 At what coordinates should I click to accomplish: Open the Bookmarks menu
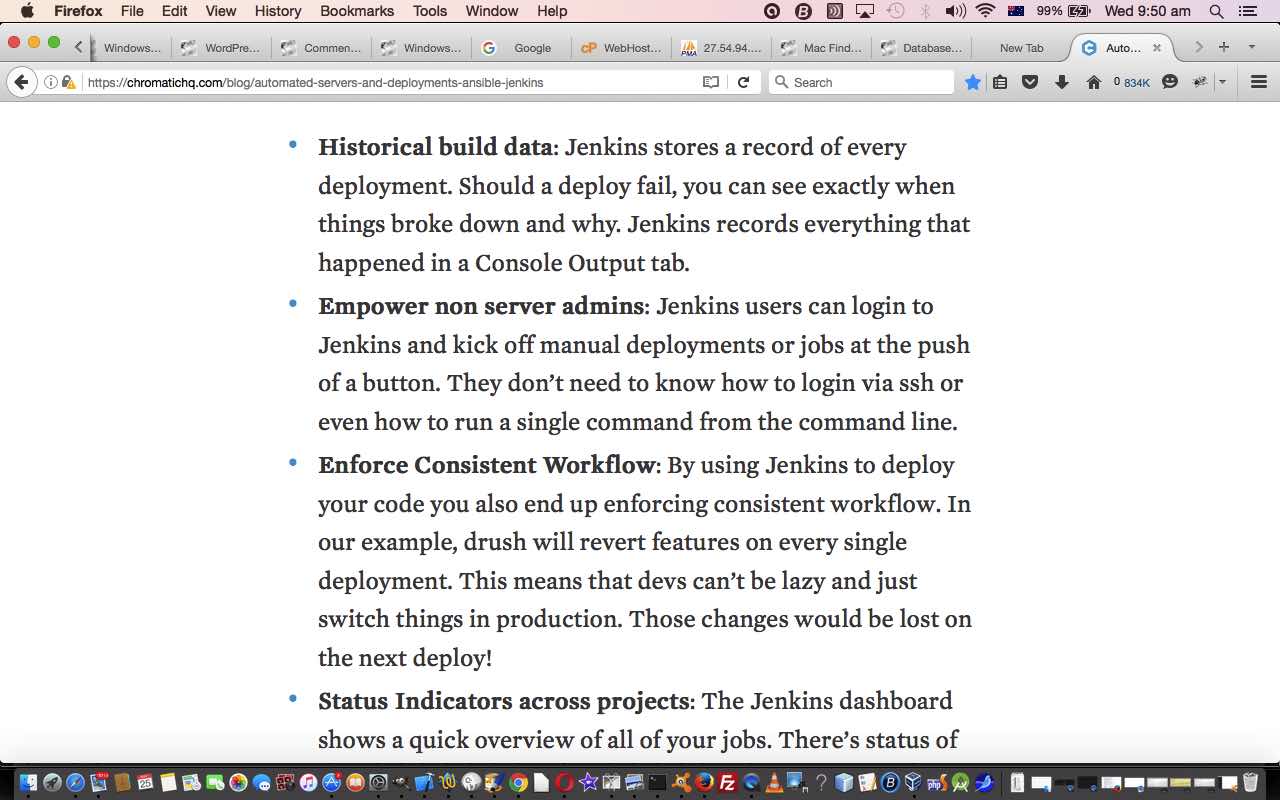357,11
